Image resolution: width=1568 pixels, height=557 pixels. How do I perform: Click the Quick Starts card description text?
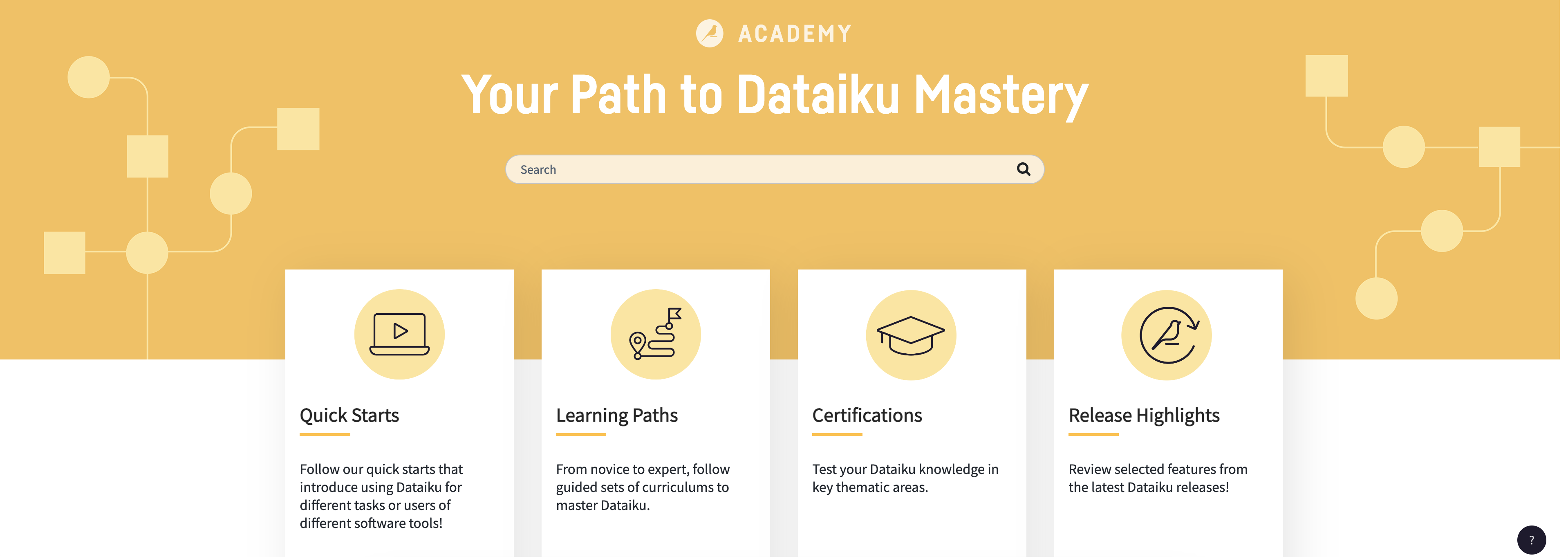pyautogui.click(x=381, y=496)
